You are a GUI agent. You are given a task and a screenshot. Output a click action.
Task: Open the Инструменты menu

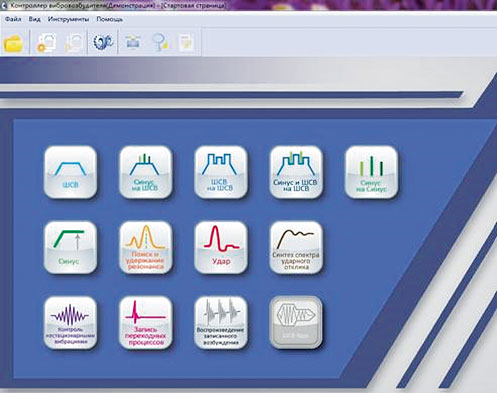pos(68,19)
